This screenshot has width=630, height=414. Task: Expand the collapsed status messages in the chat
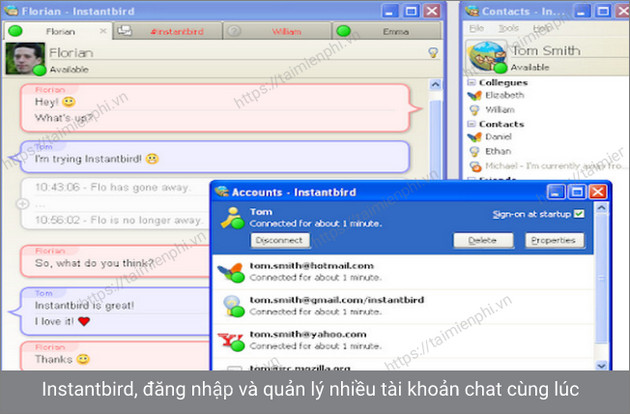click(x=23, y=203)
